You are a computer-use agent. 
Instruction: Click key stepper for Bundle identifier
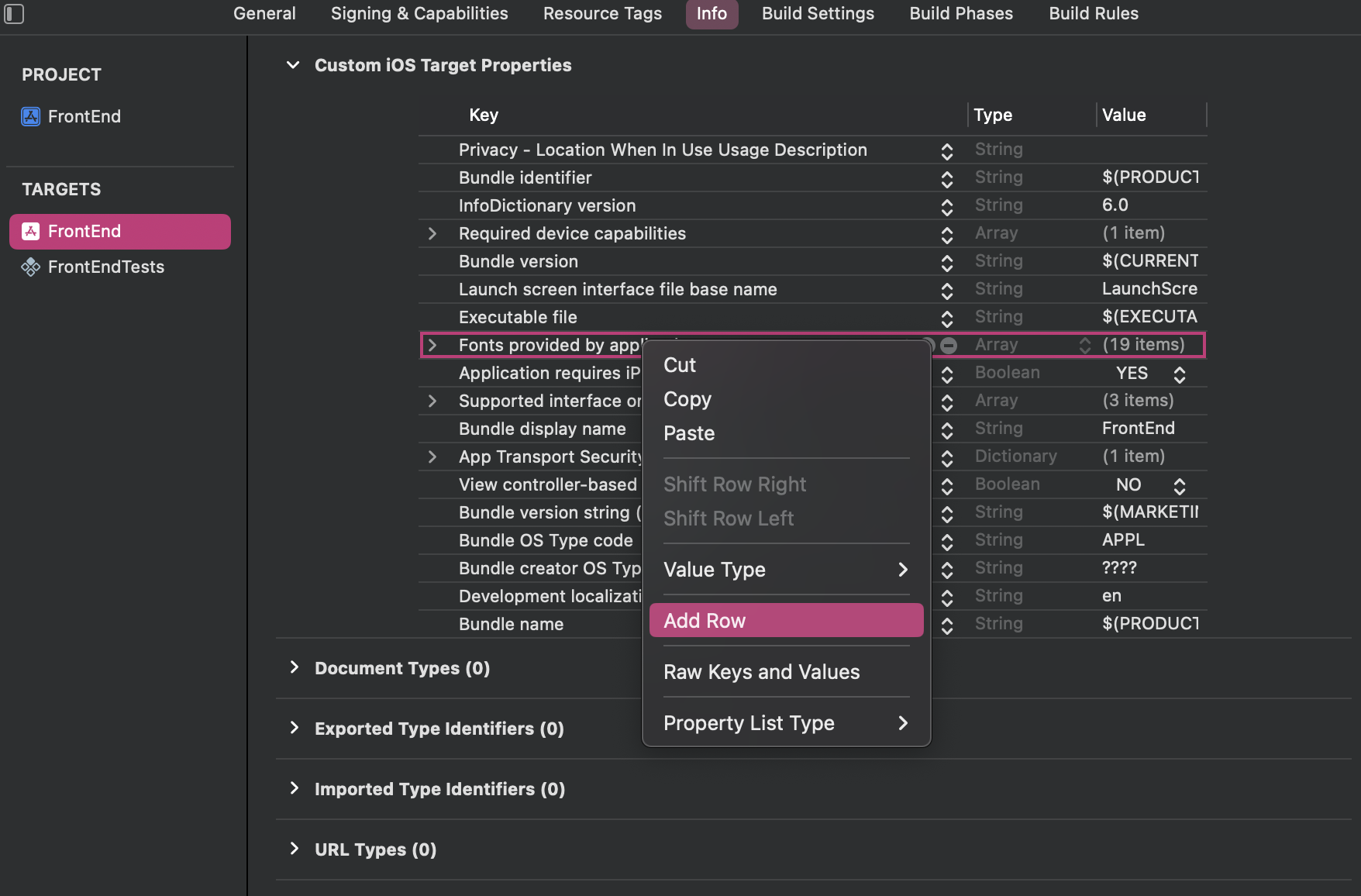[x=947, y=179]
